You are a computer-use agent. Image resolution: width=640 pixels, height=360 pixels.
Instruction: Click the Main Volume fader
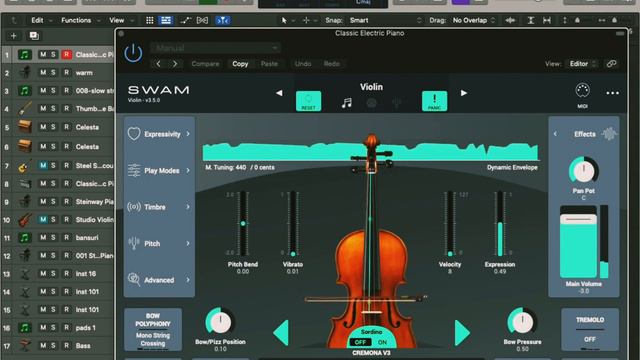point(578,242)
